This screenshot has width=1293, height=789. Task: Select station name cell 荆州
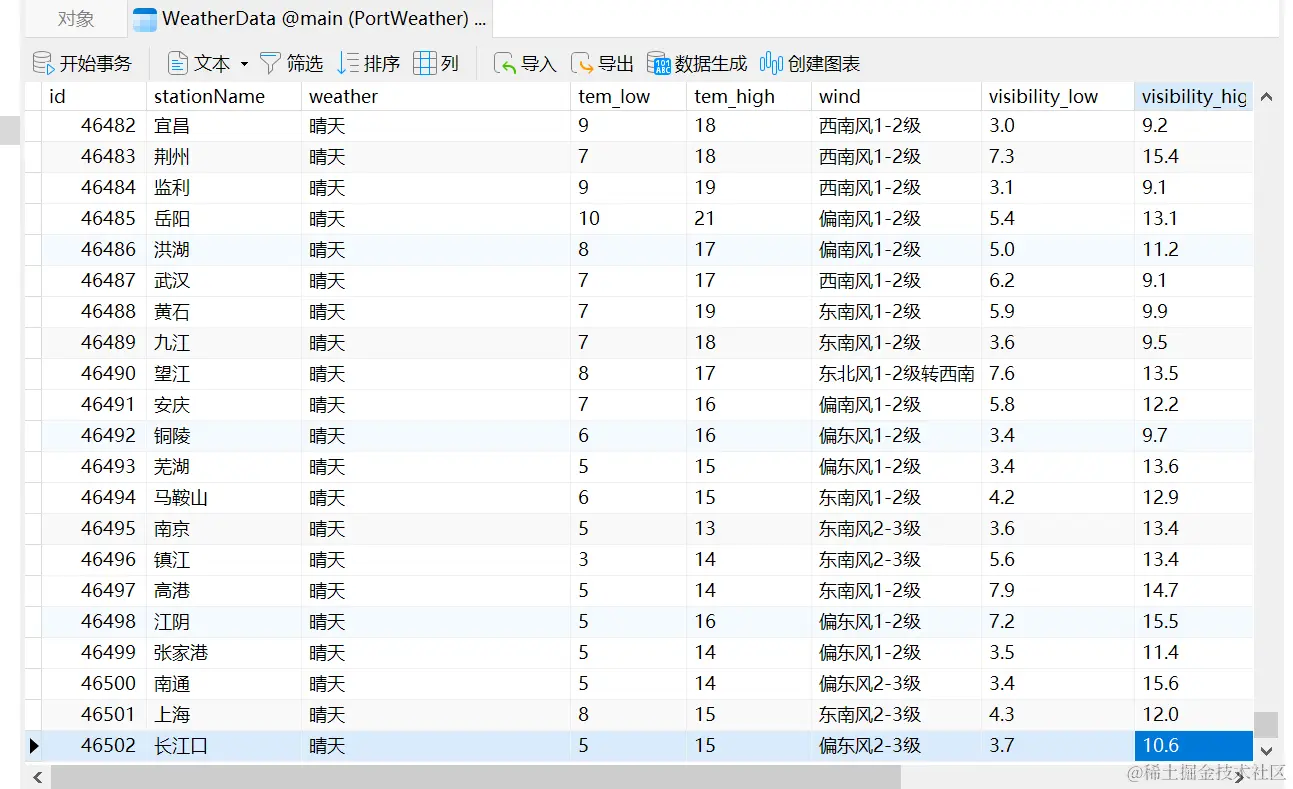point(224,156)
